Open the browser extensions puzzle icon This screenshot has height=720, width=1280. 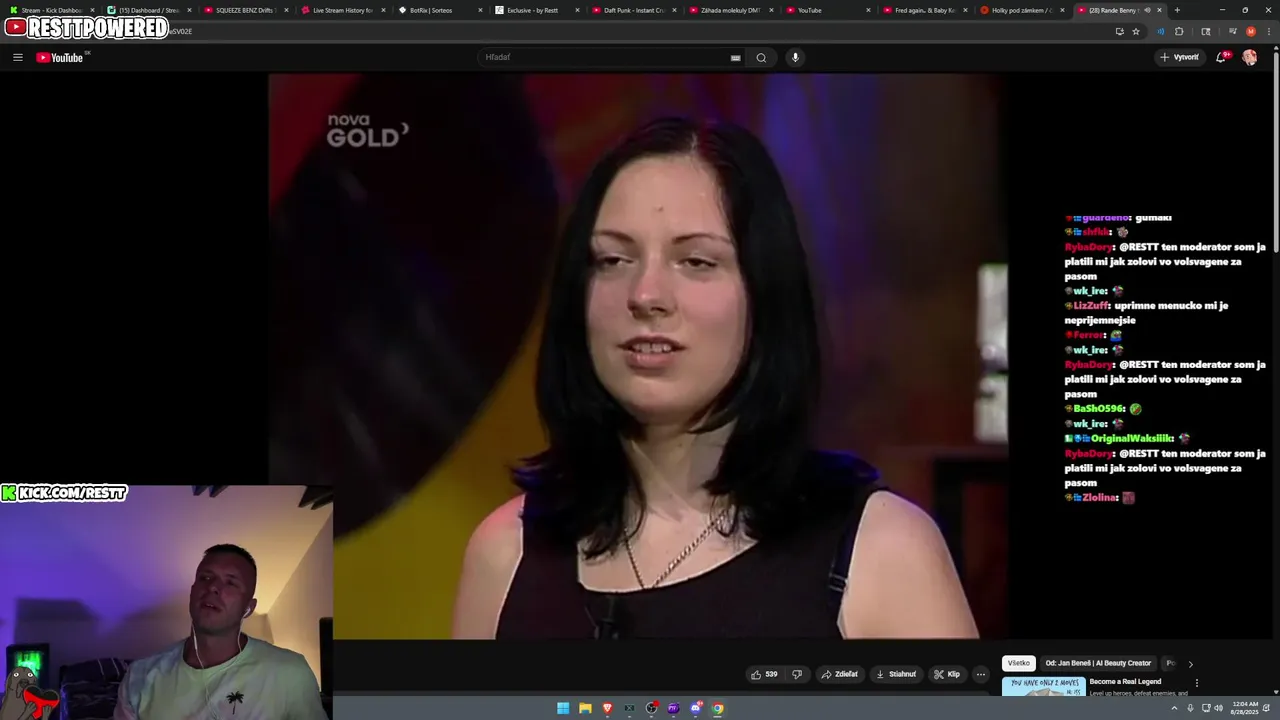[1179, 31]
